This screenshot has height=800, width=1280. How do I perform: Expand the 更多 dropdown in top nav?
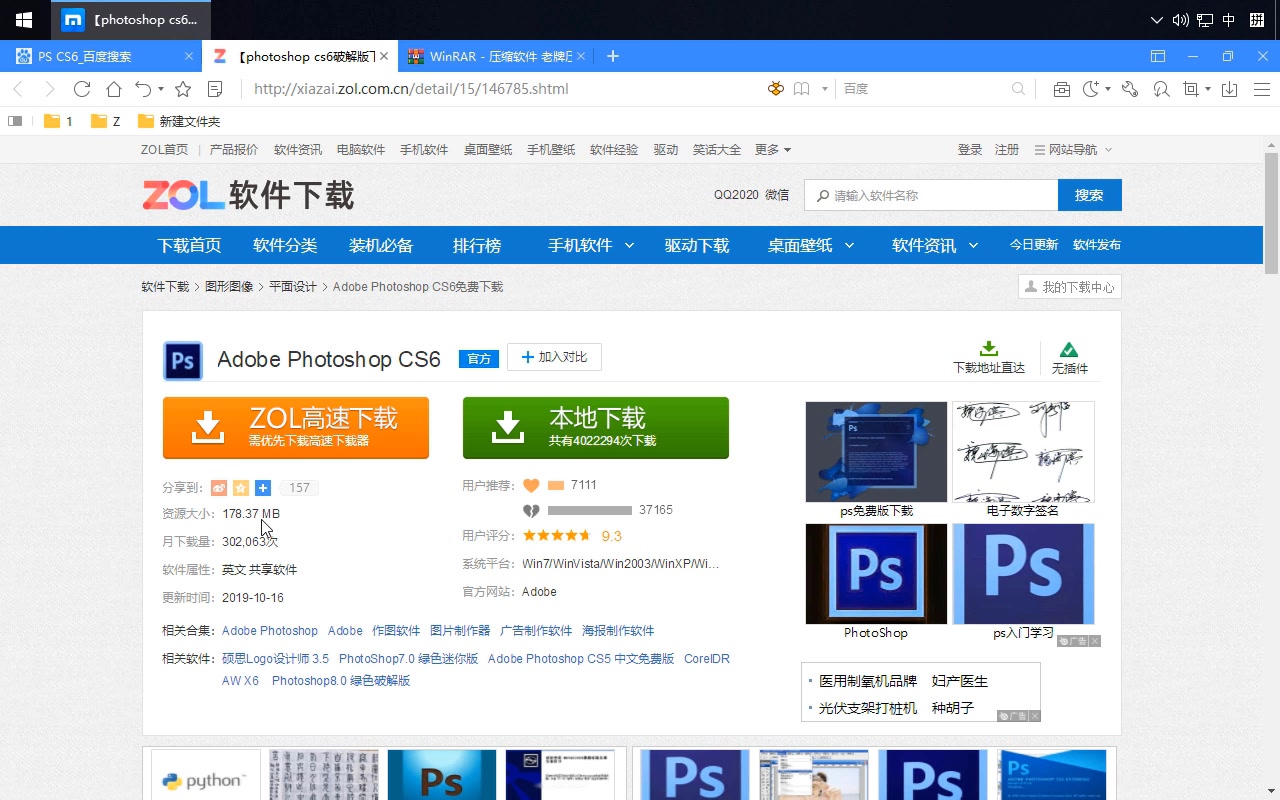click(773, 150)
